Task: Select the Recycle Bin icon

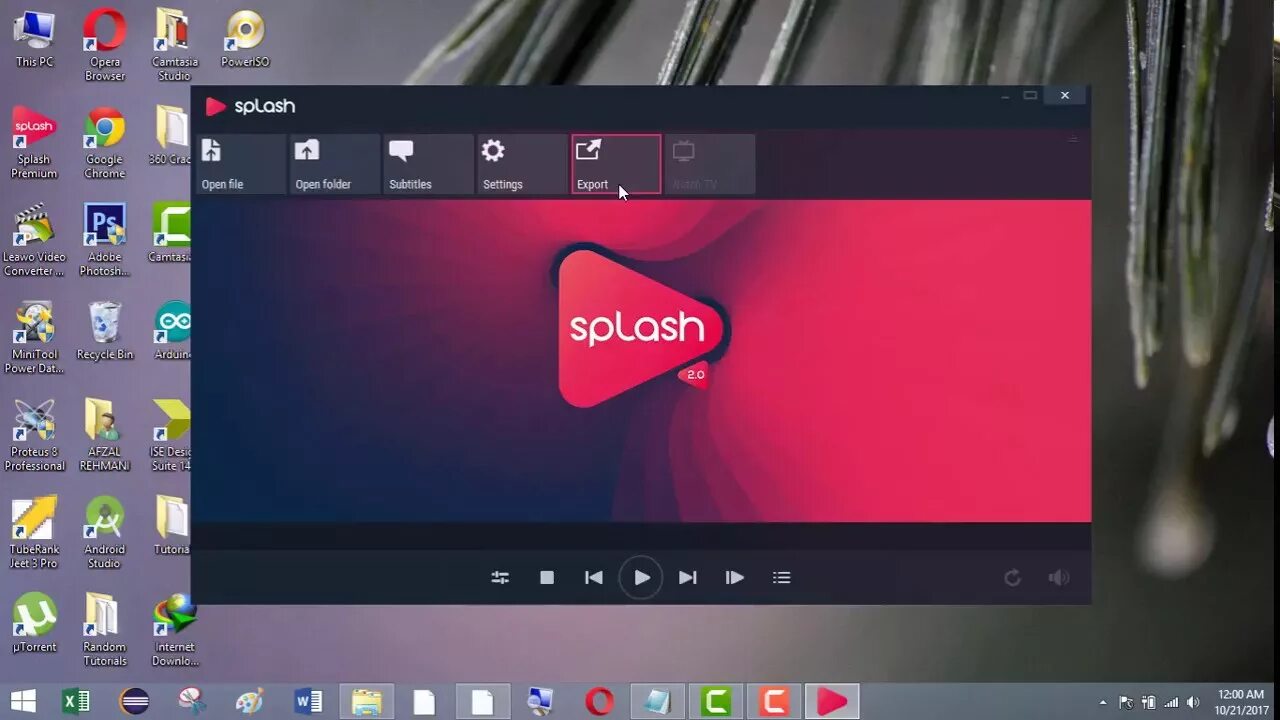Action: [x=104, y=332]
